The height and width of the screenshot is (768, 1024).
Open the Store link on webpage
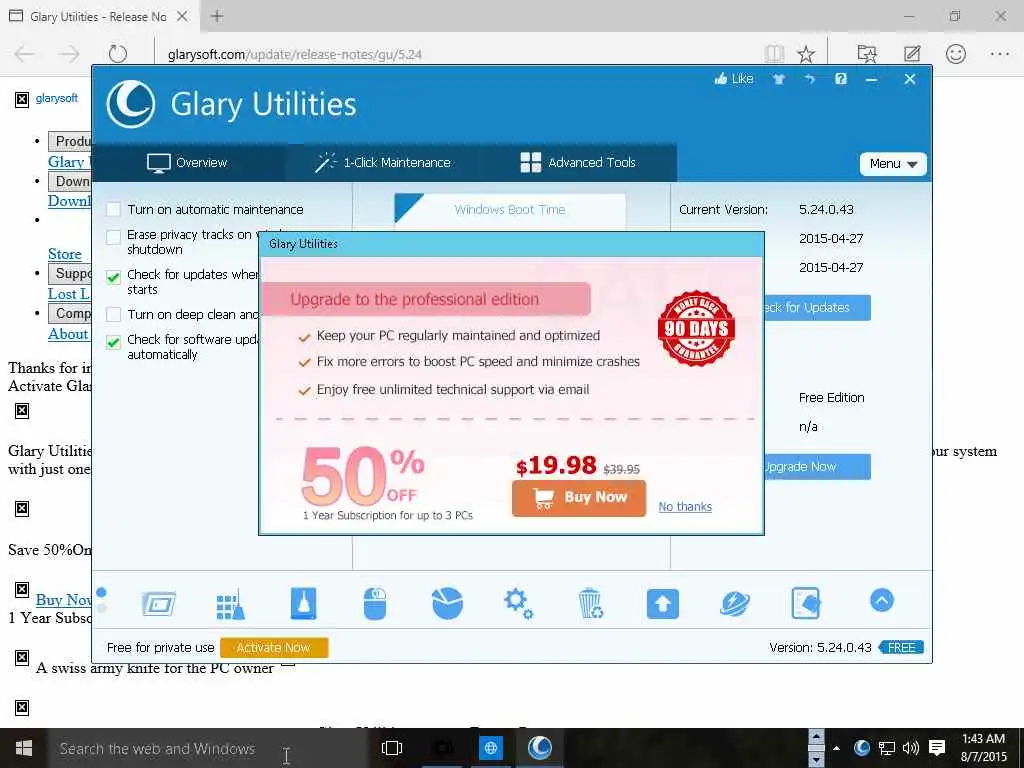[x=65, y=254]
